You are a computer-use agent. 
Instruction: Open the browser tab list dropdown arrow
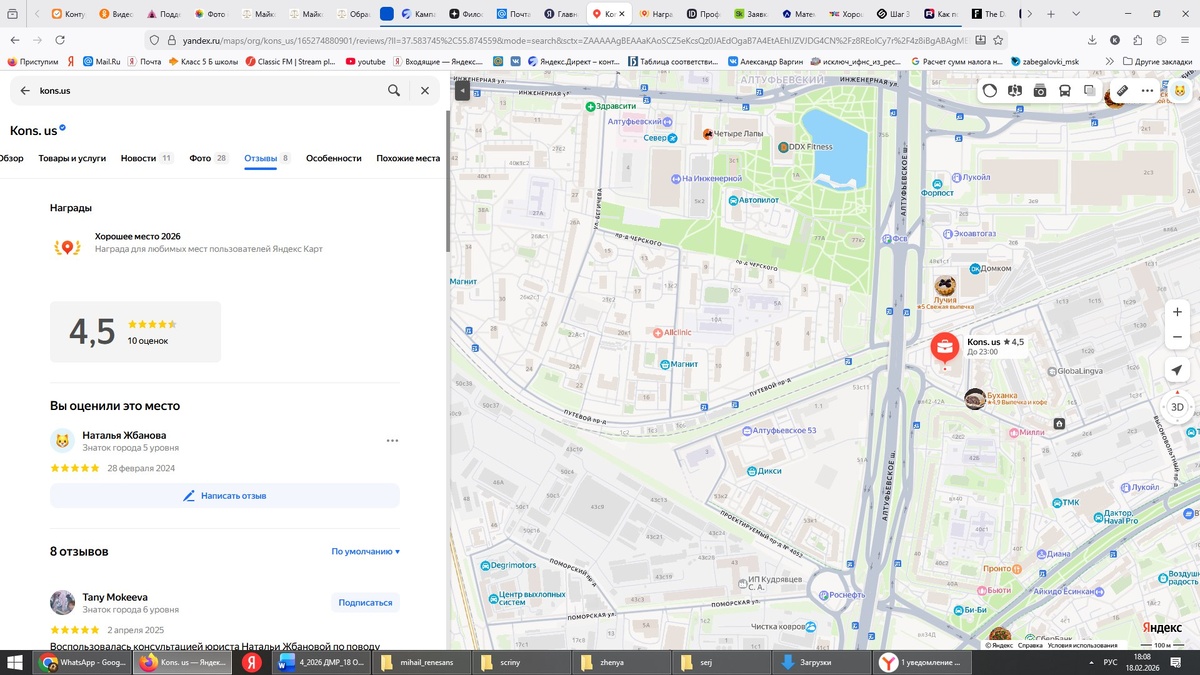(1077, 14)
